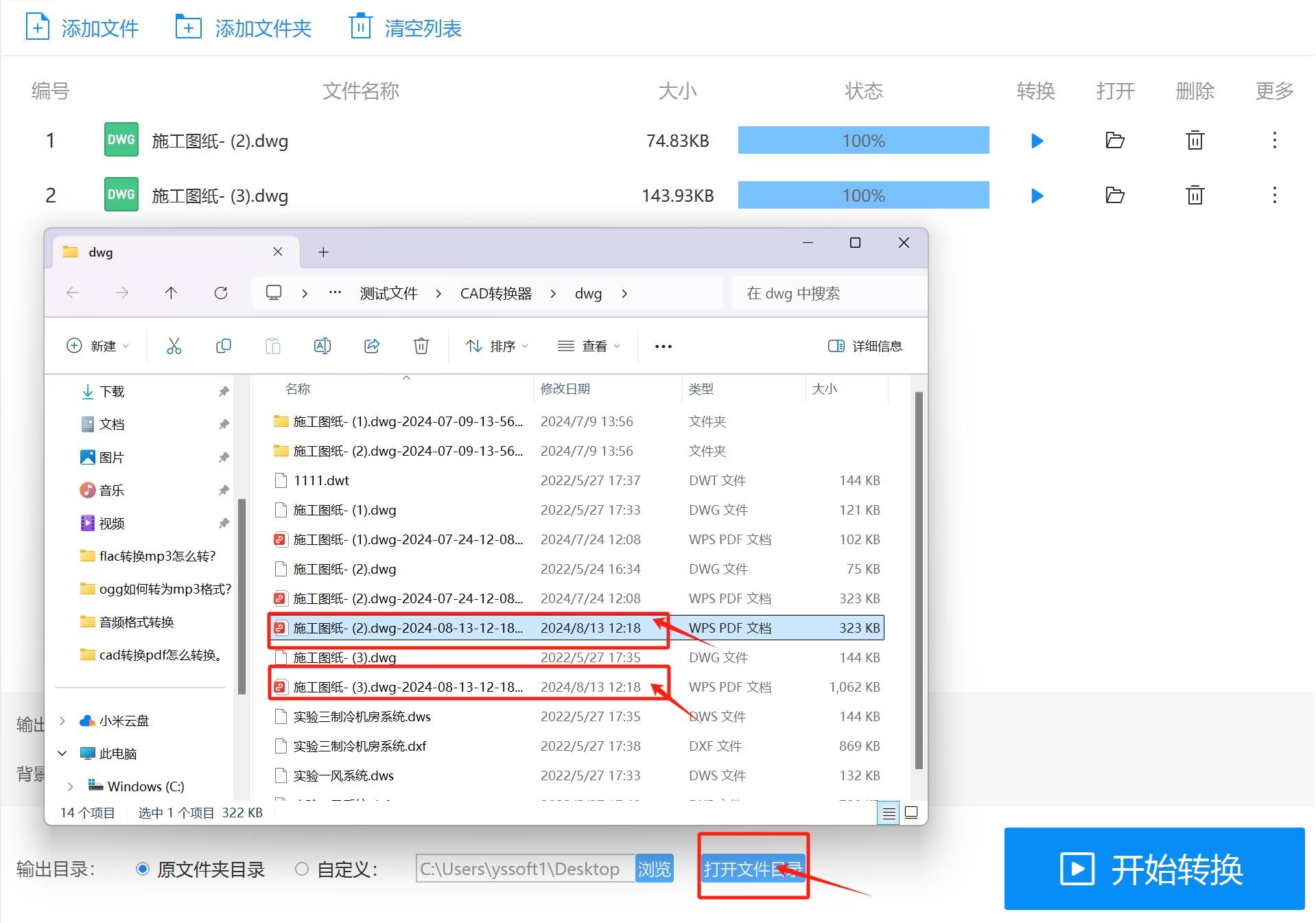Screen dimensions: 1316x923
Task: Go back in Explorer navigation
Action: click(73, 293)
